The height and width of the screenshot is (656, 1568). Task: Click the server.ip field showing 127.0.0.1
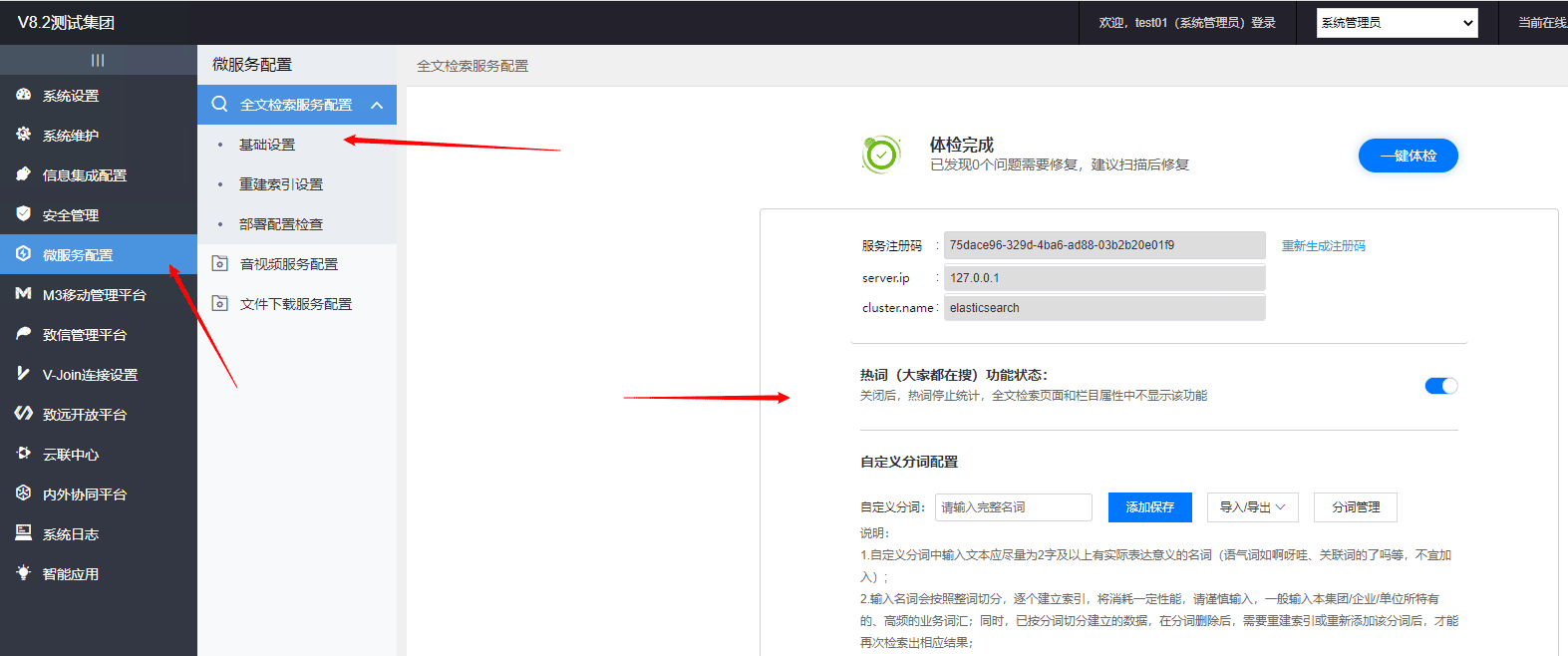(1104, 278)
